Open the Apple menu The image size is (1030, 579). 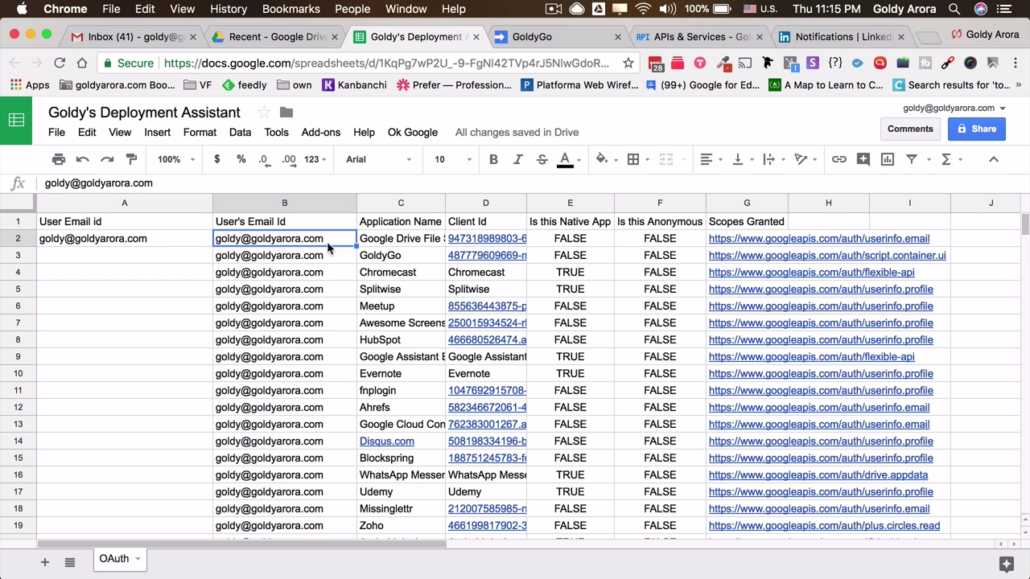pyautogui.click(x=22, y=9)
